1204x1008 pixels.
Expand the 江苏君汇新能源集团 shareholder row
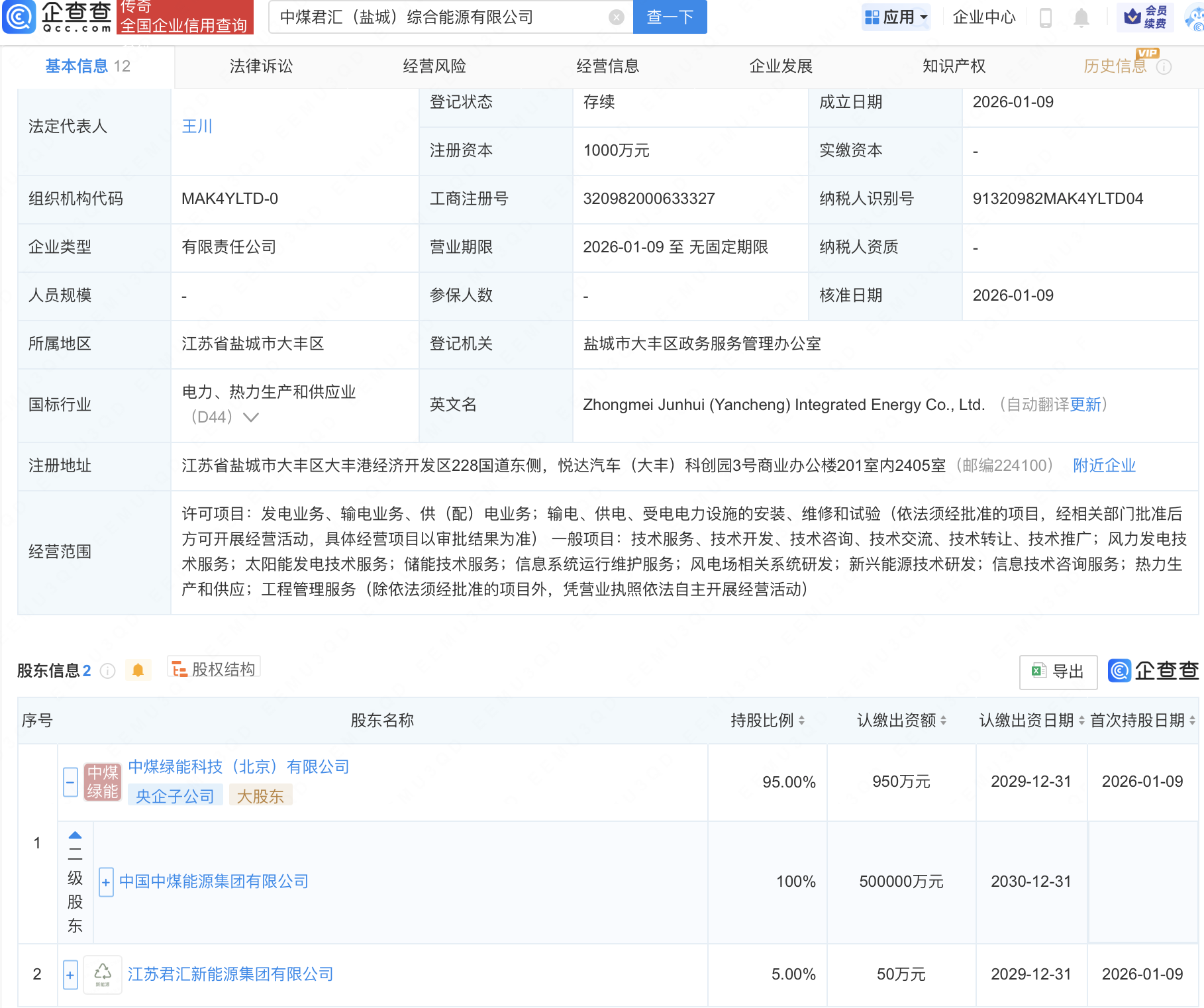71,975
